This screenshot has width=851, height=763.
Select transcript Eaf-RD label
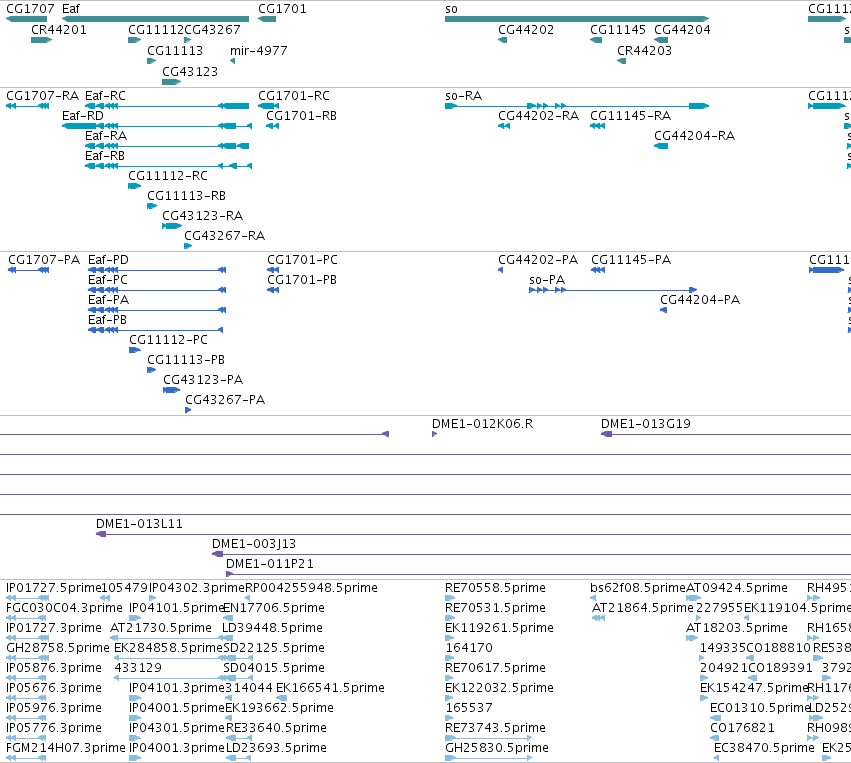tap(82, 116)
